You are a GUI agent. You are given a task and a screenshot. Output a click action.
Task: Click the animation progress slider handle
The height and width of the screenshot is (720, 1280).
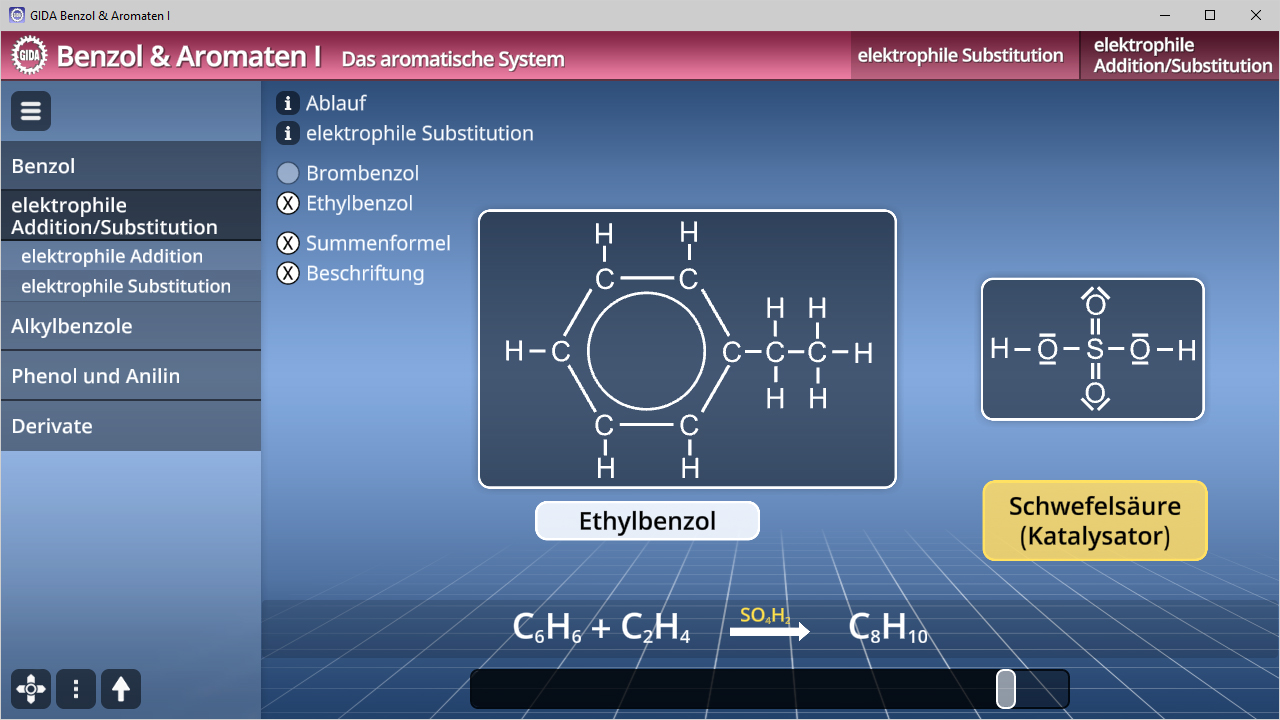point(1006,689)
